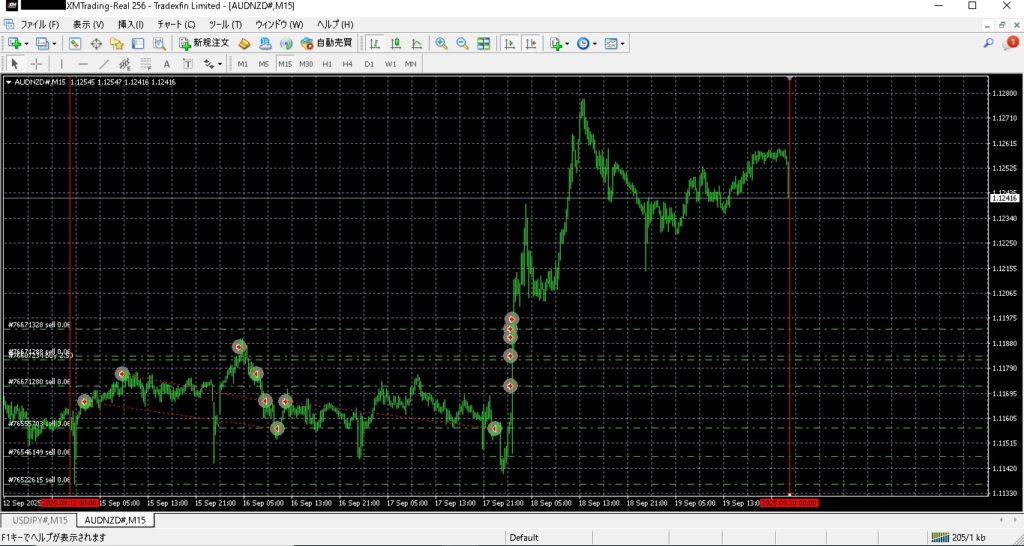Expand the periodicity clock dropdown
Viewport: 1024px width, 546px height.
click(x=587, y=43)
